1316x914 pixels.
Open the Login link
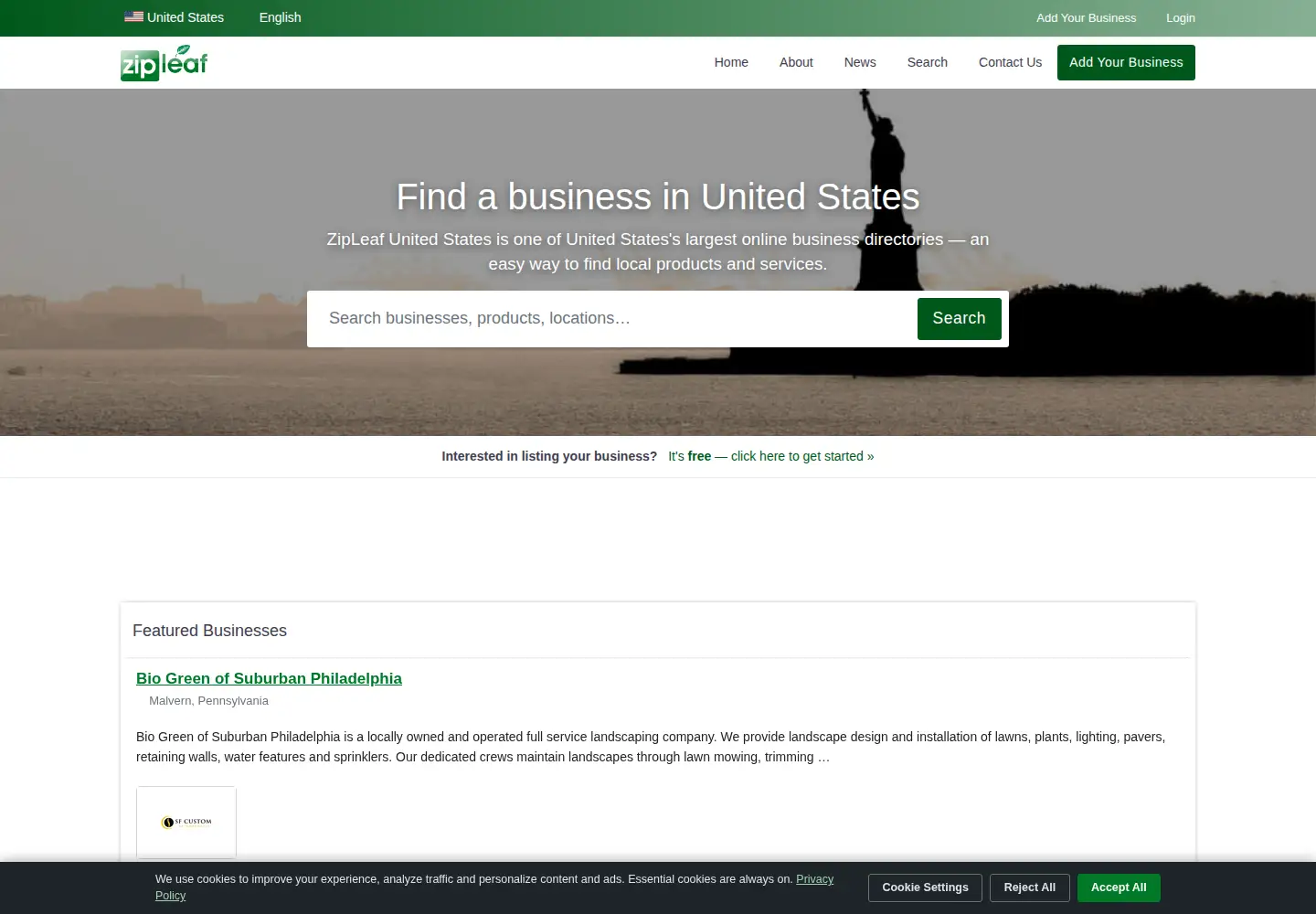1180,18
